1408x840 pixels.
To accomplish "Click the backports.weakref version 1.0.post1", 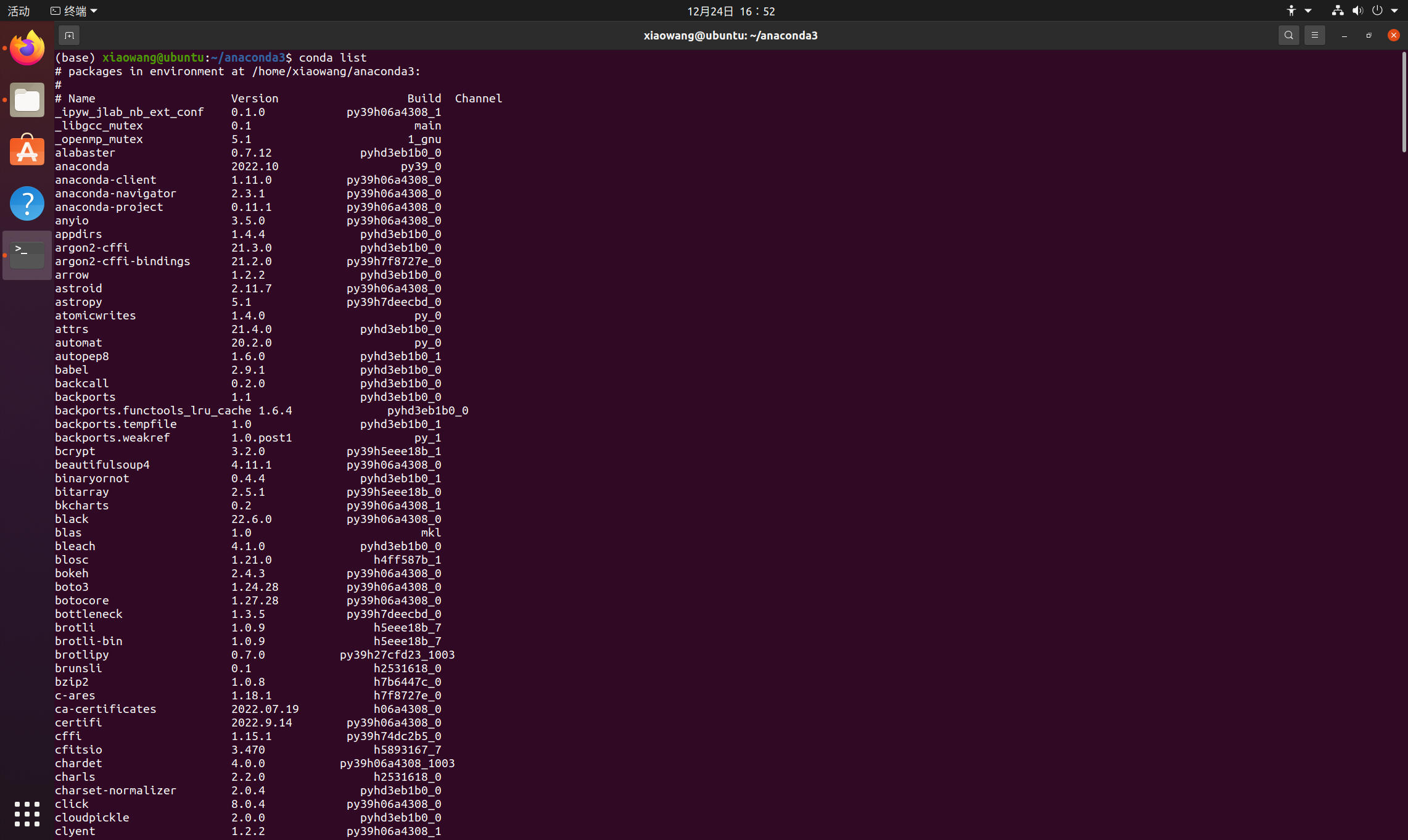I will click(x=261, y=437).
